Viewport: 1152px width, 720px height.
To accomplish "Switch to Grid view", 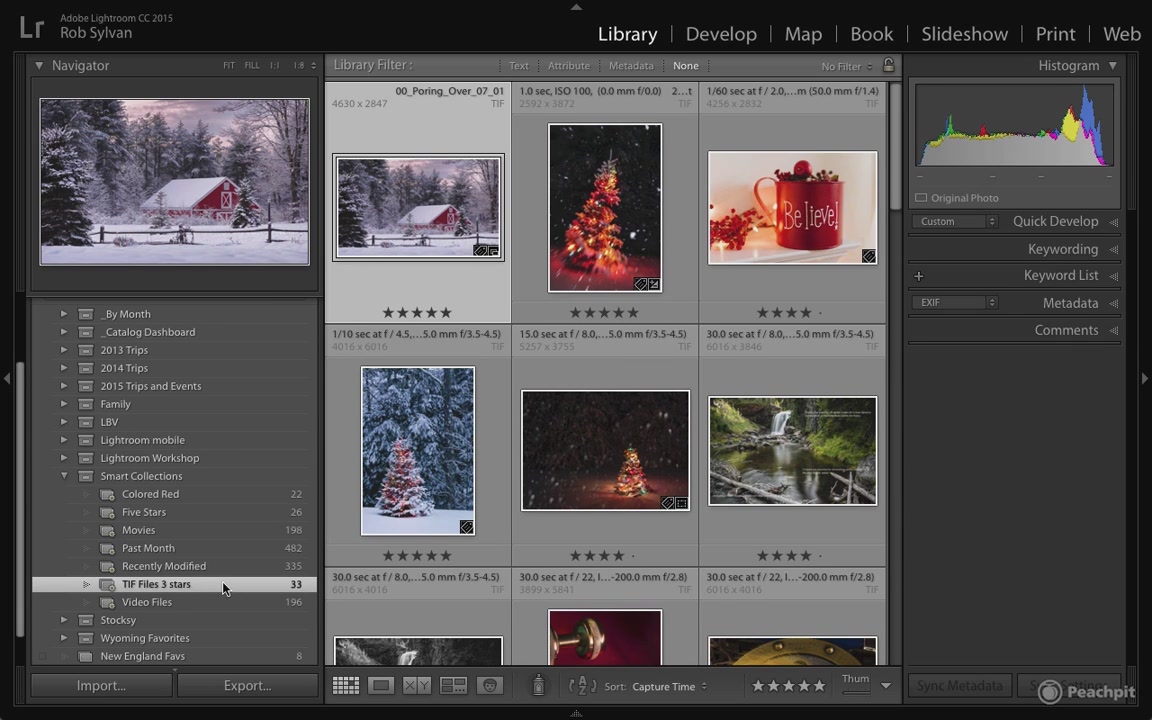I will (345, 686).
